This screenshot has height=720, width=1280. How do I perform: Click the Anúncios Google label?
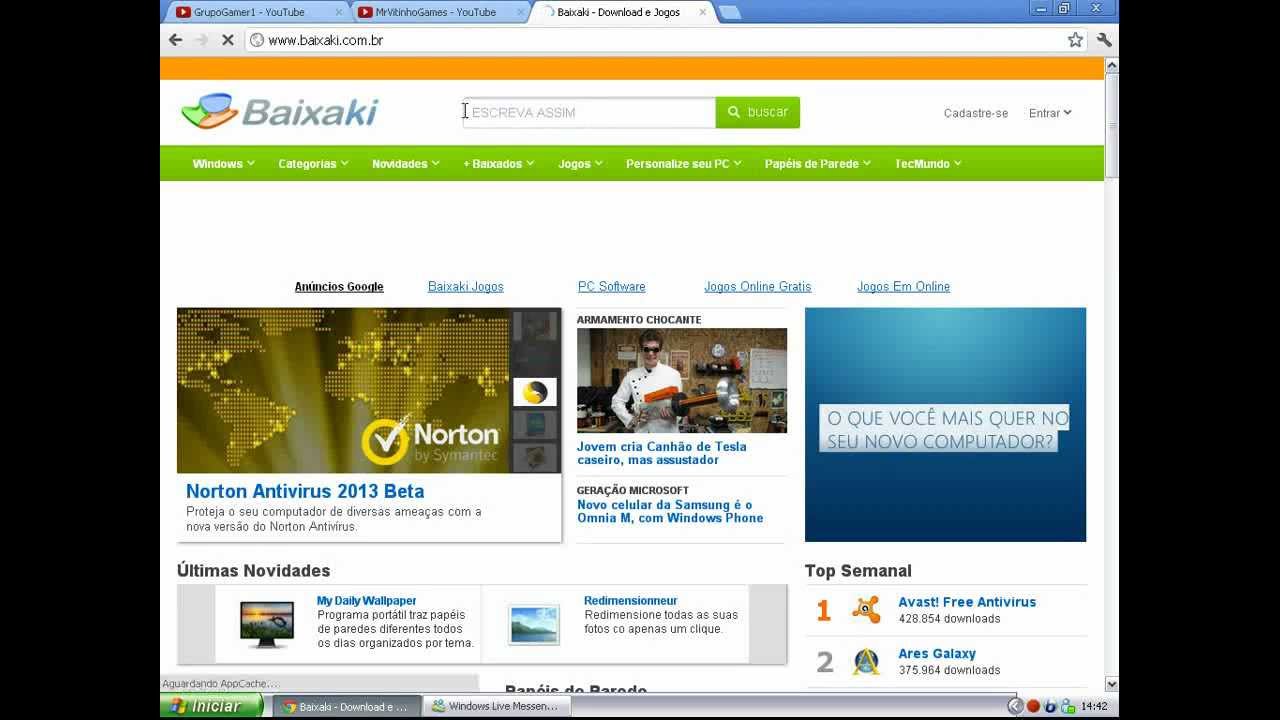point(339,286)
